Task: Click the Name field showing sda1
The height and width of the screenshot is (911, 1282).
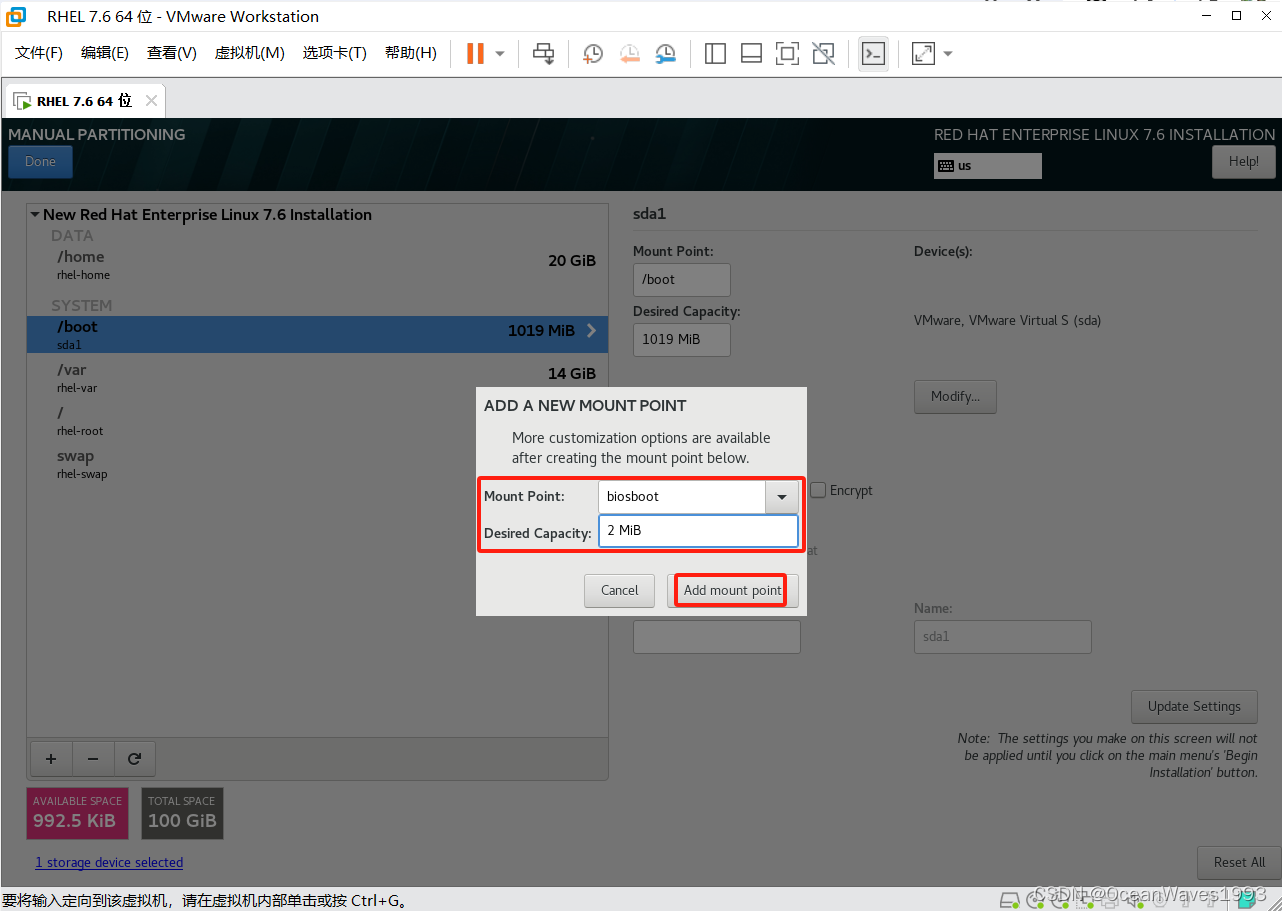Action: [1003, 636]
